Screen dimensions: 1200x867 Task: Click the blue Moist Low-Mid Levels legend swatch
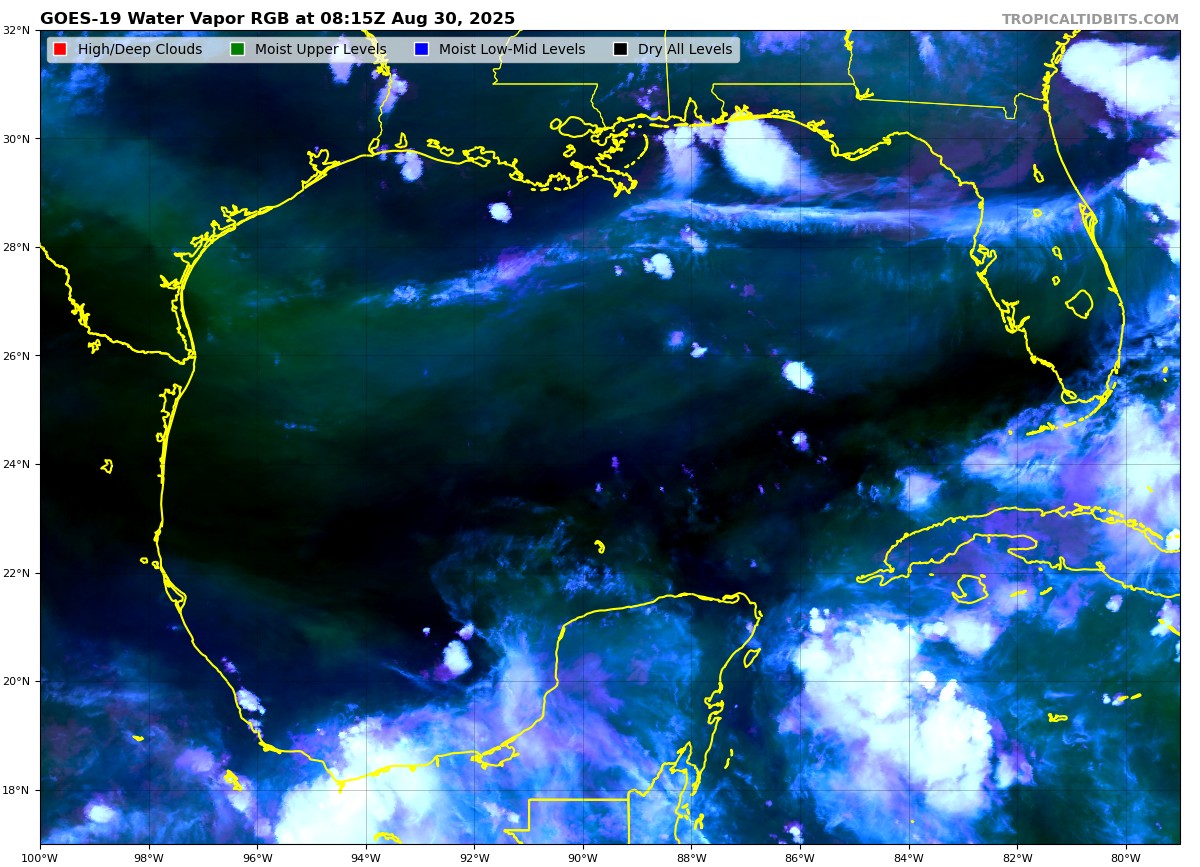[x=421, y=49]
